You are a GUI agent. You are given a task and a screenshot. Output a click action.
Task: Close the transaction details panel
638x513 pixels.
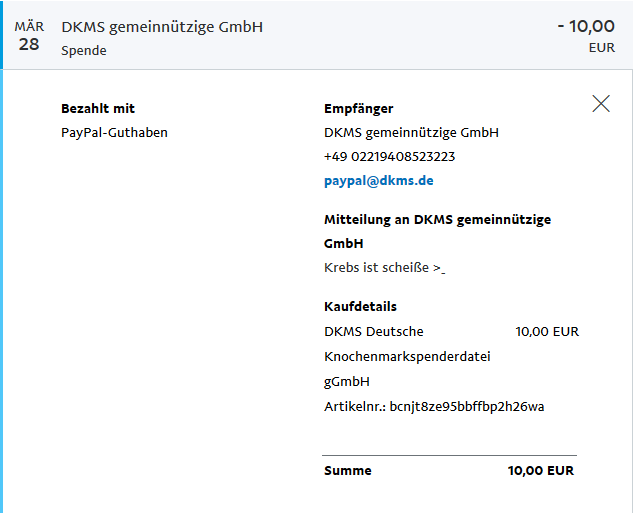point(601,103)
